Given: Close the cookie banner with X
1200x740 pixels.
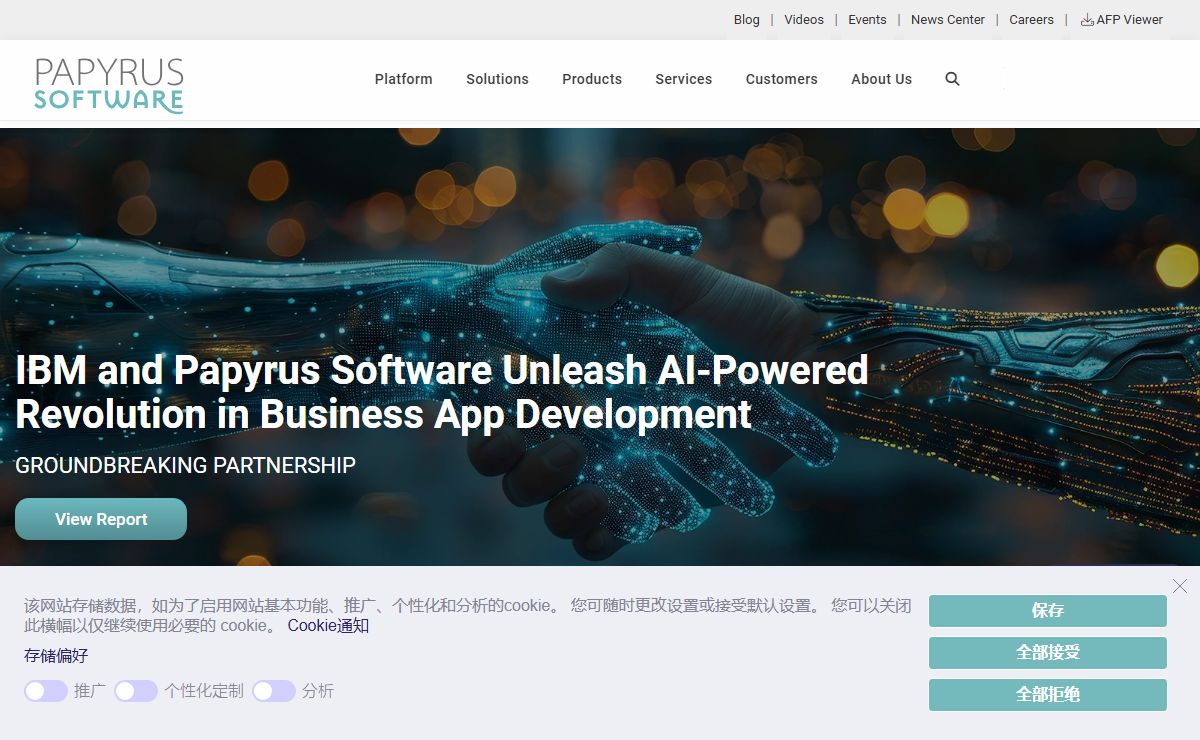Looking at the screenshot, I should tap(1180, 586).
